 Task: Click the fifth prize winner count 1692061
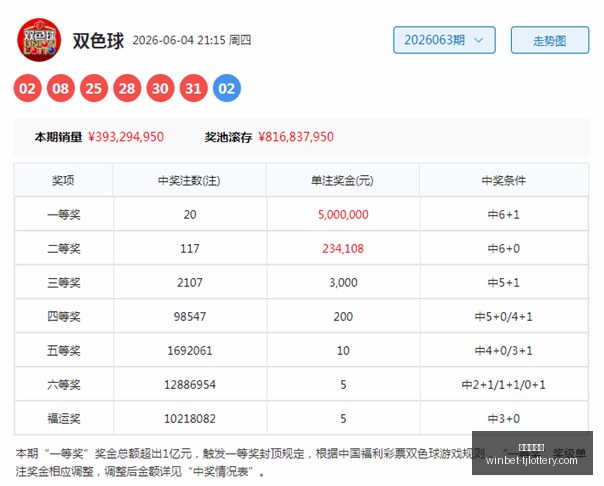point(190,351)
